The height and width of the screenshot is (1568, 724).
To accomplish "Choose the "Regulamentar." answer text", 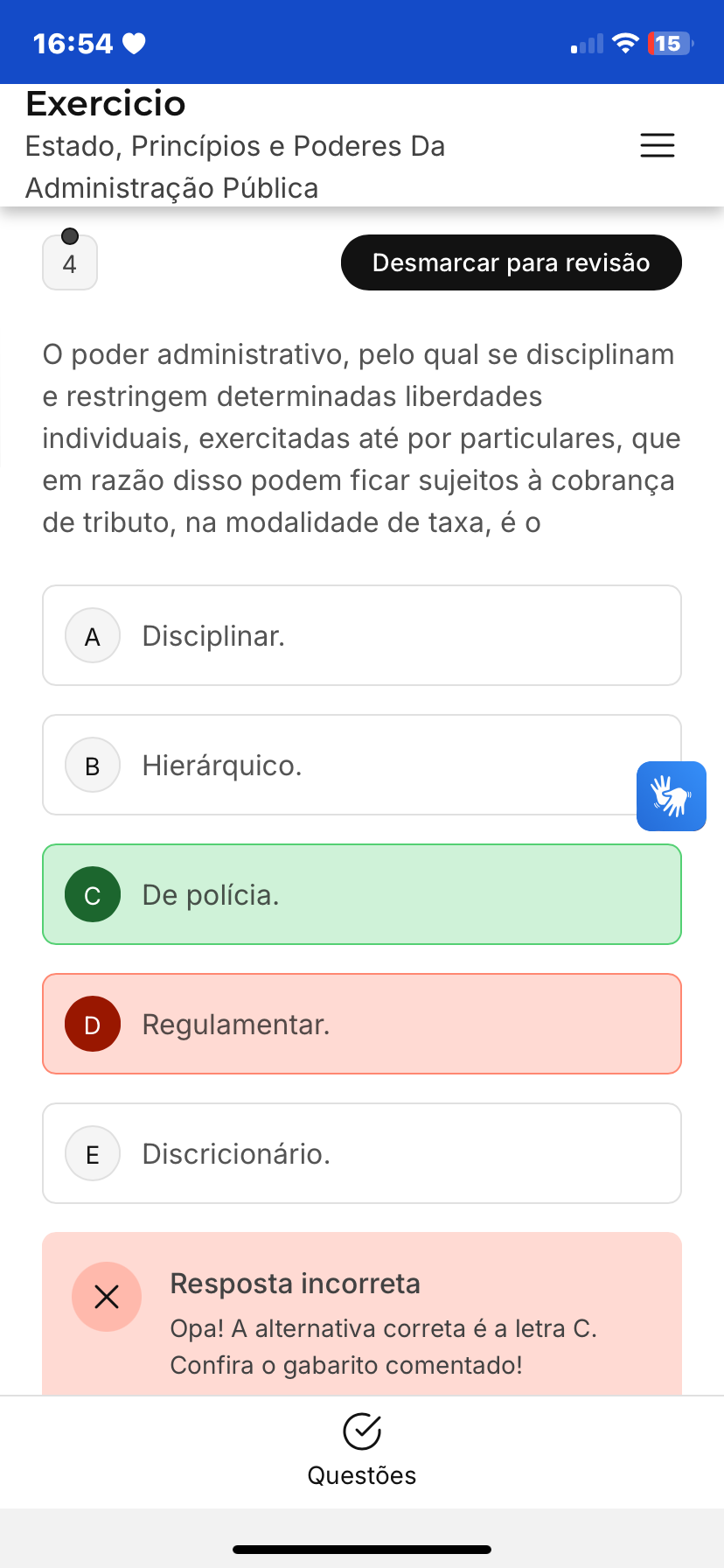I will click(236, 1025).
